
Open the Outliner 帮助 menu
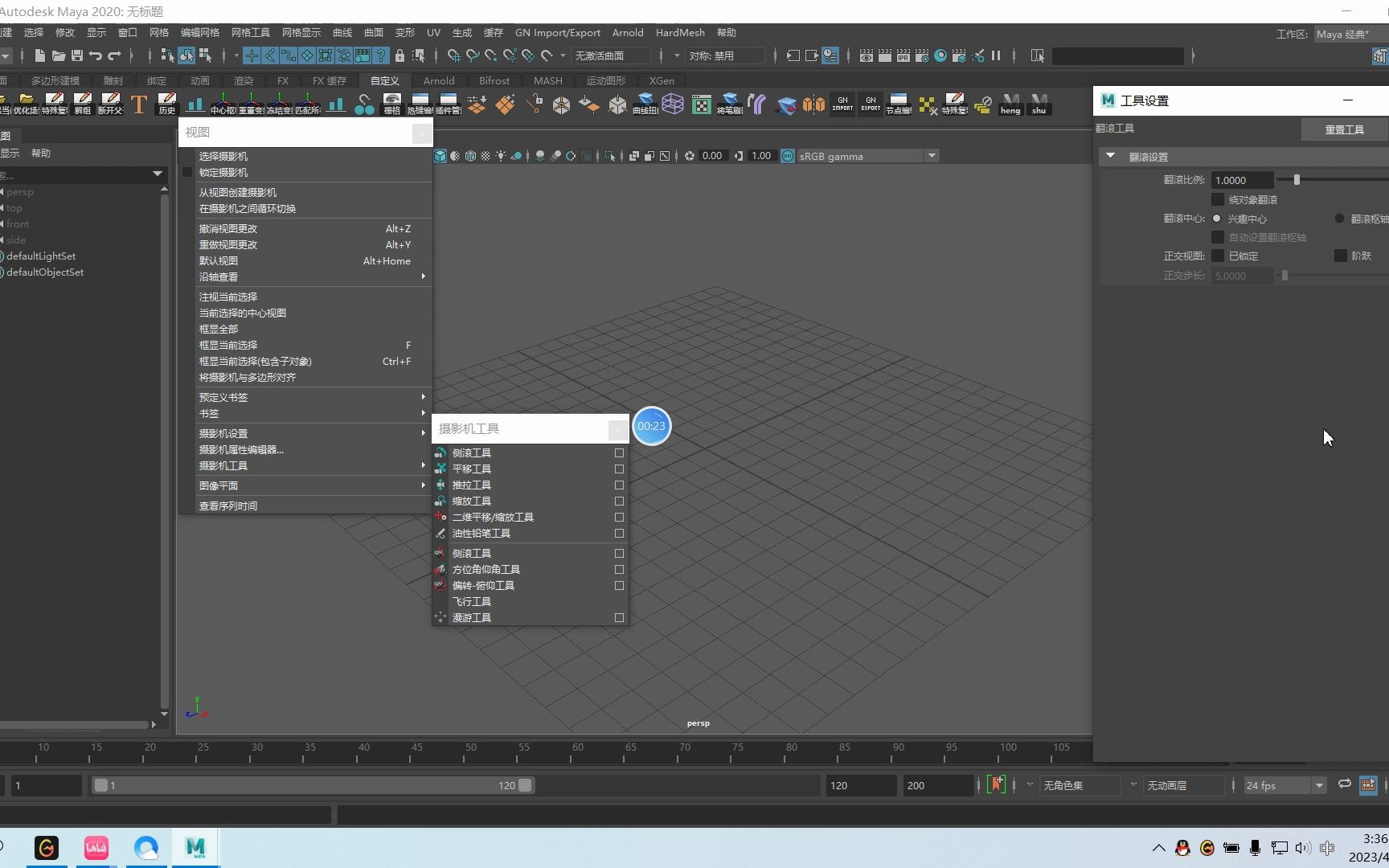[x=41, y=153]
